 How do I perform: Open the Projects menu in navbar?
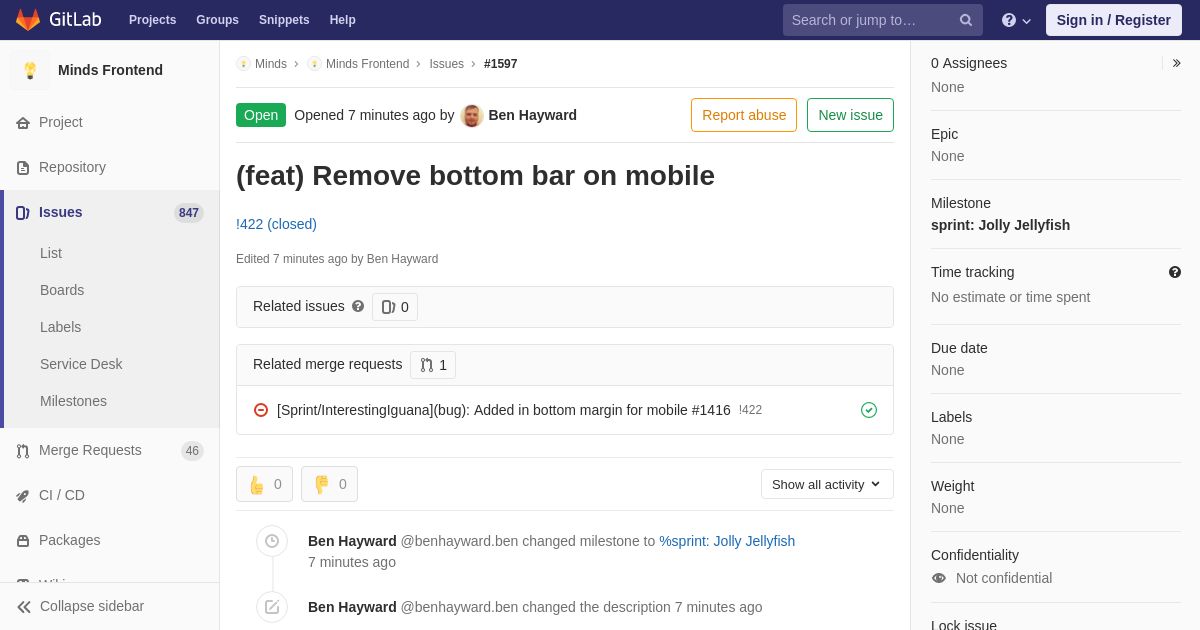(152, 20)
